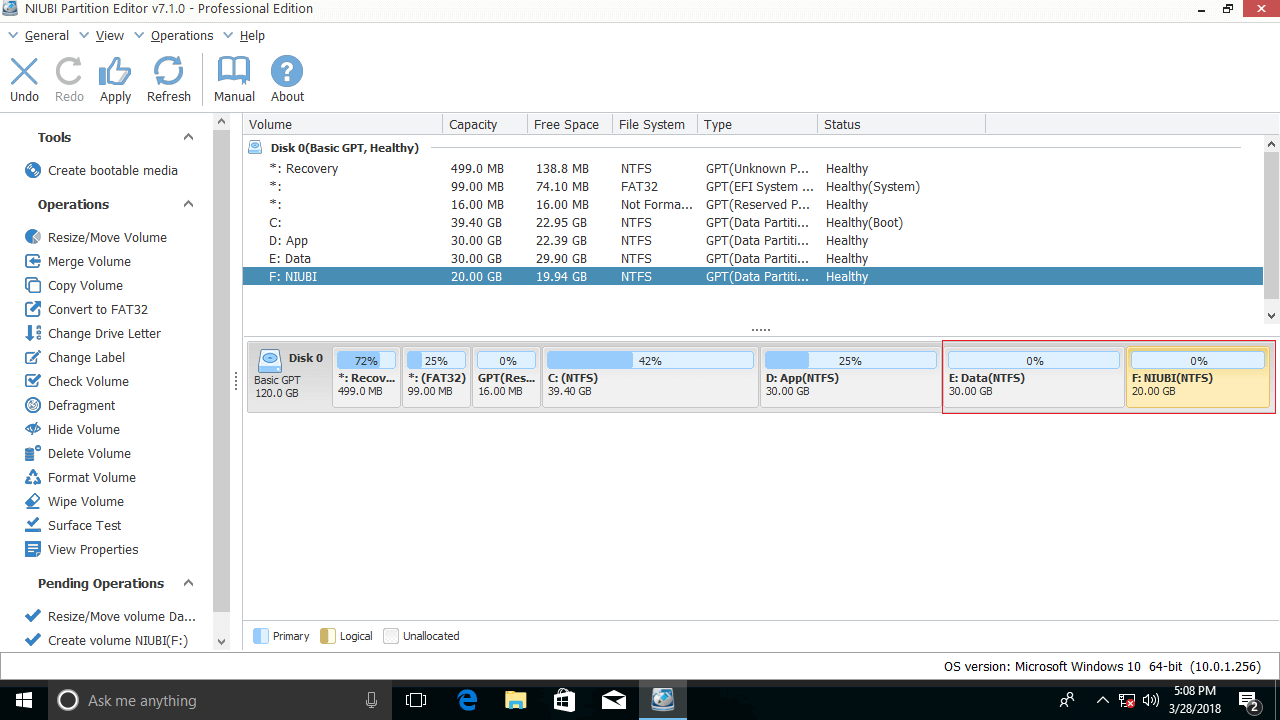Sort by the File System column header
This screenshot has height=720, width=1280.
(x=655, y=124)
